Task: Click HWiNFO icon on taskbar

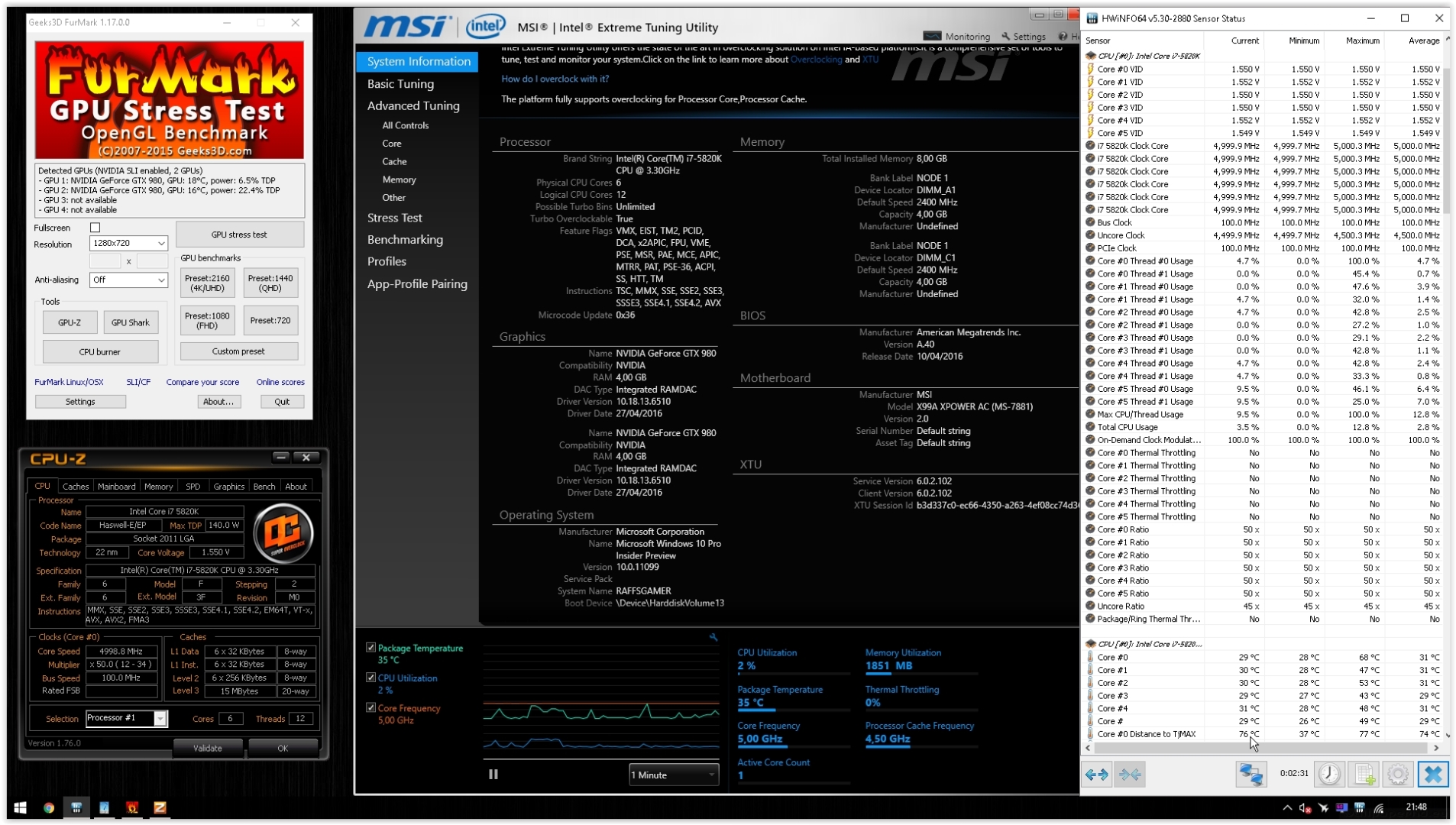Action: click(x=76, y=807)
